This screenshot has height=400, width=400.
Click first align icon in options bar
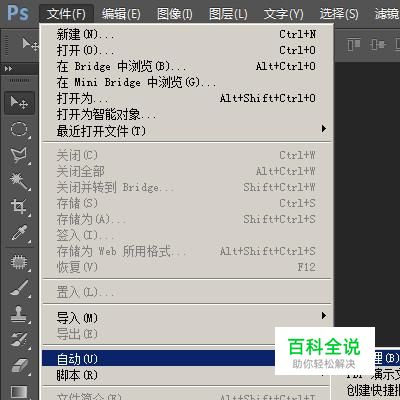click(354, 44)
